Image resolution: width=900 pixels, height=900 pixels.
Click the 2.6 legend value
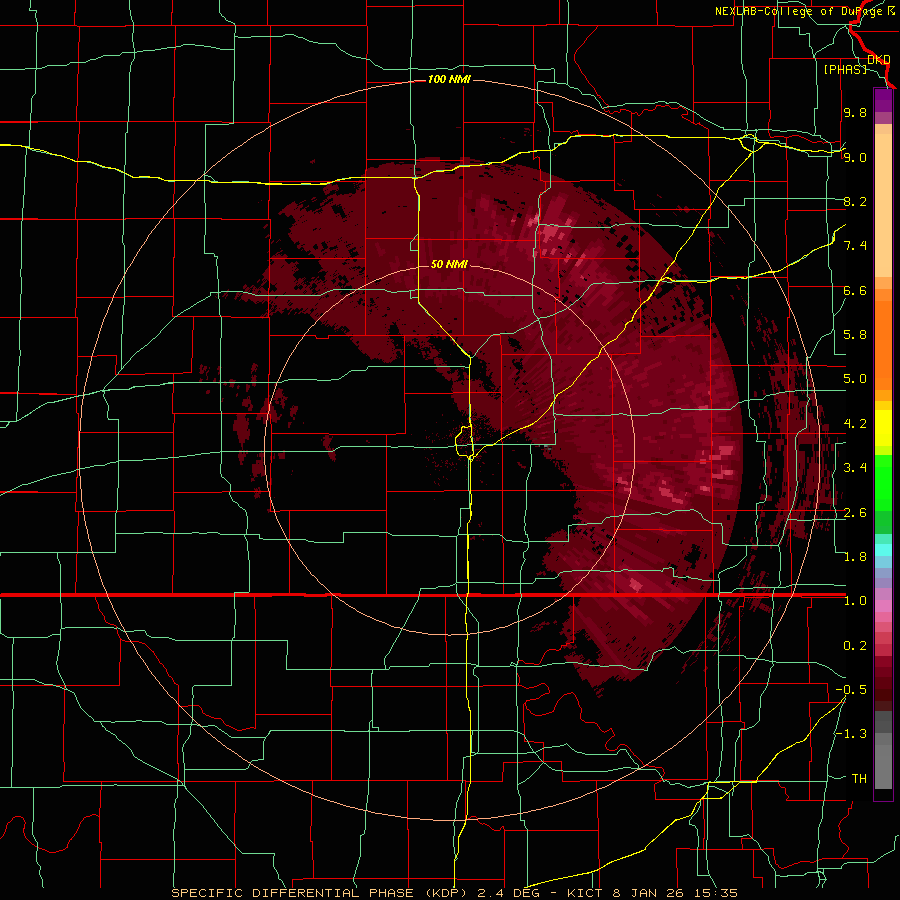tap(855, 513)
